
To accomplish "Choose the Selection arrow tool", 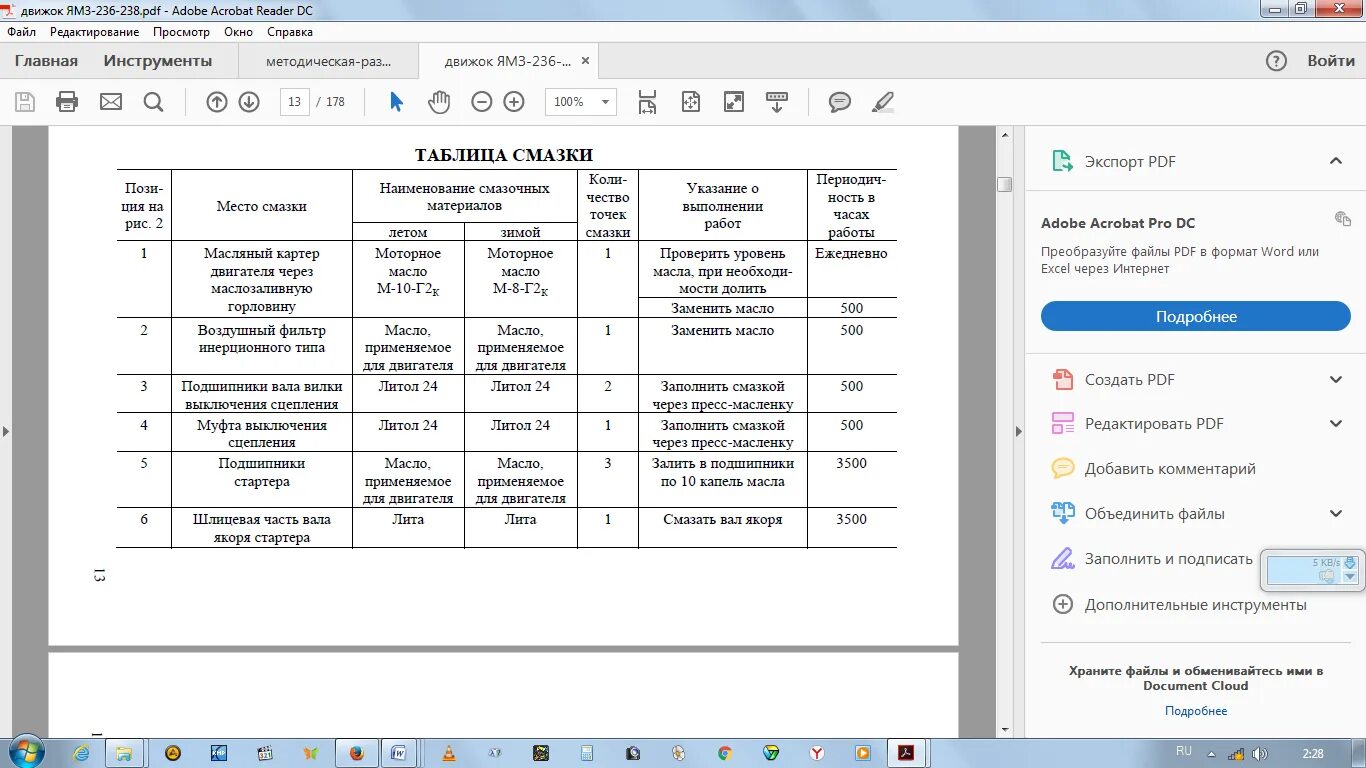I will (396, 102).
